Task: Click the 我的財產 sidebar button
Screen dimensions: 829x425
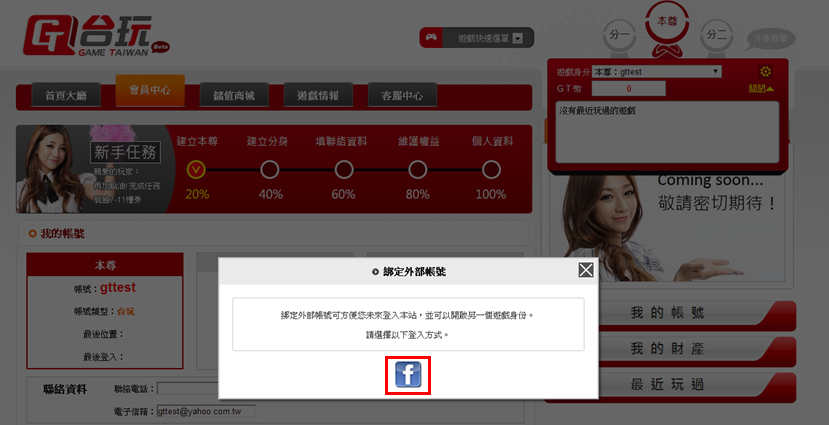Action: 670,350
